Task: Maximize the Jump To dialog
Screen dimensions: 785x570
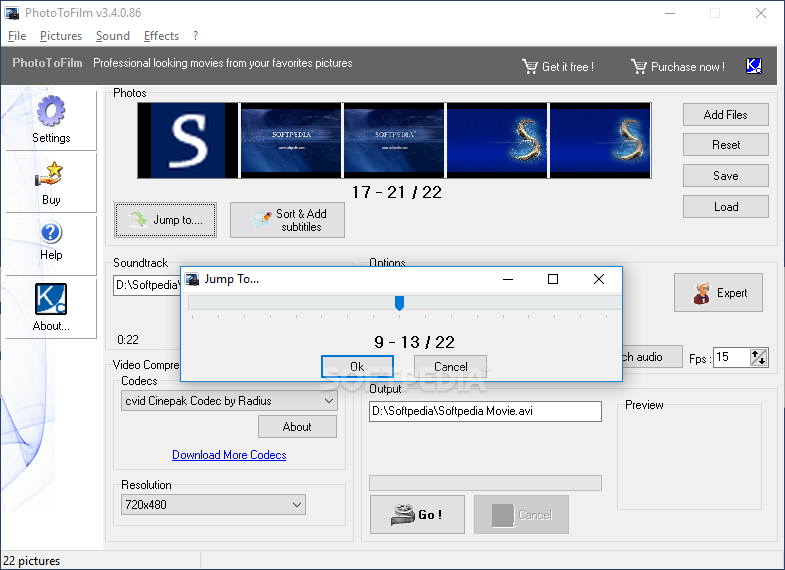Action: click(553, 279)
